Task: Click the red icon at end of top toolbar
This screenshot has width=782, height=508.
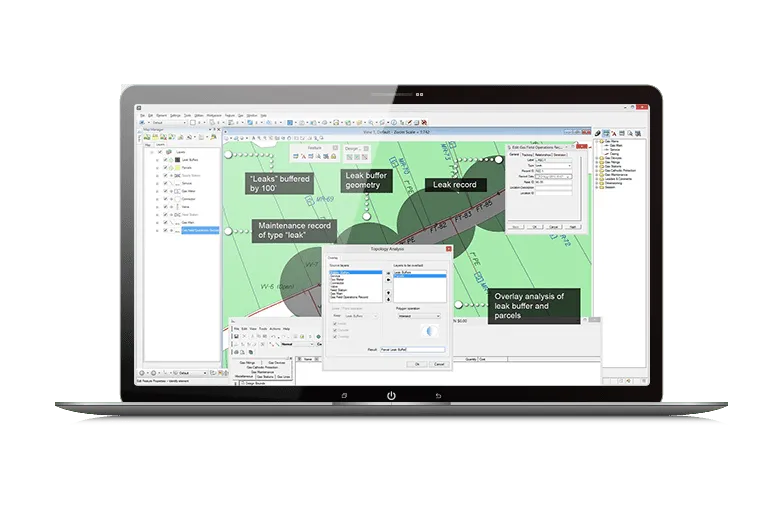Action: (x=424, y=122)
